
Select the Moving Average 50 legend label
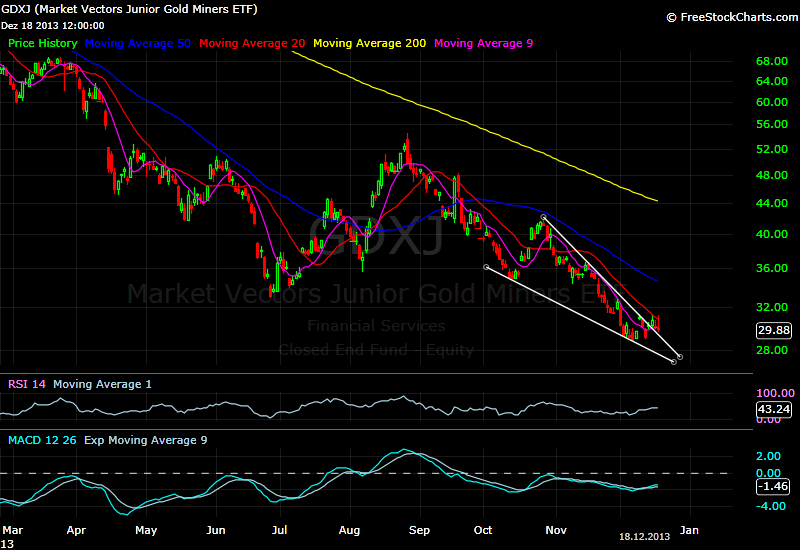click(138, 43)
